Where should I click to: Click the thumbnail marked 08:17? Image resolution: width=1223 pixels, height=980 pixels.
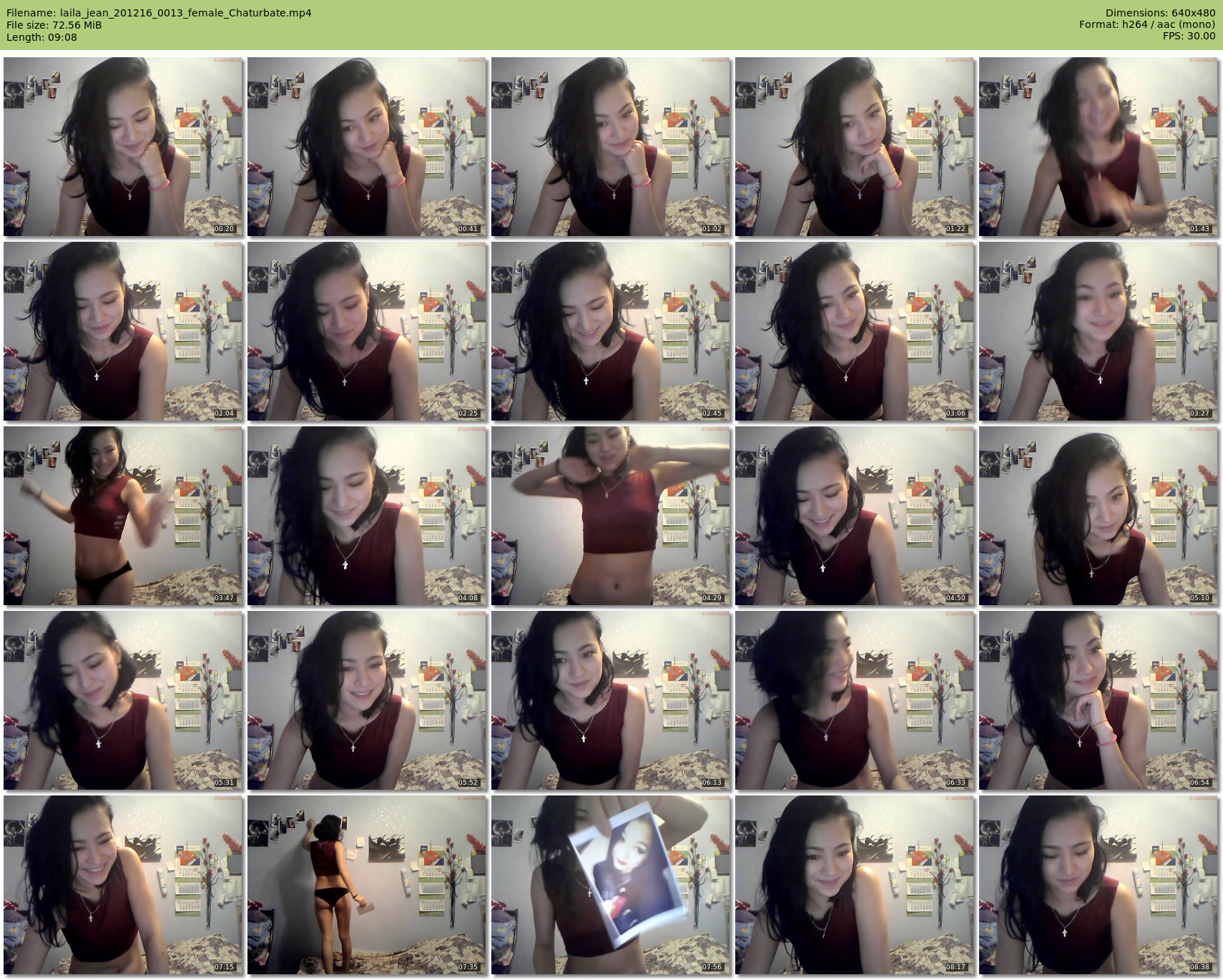855,885
